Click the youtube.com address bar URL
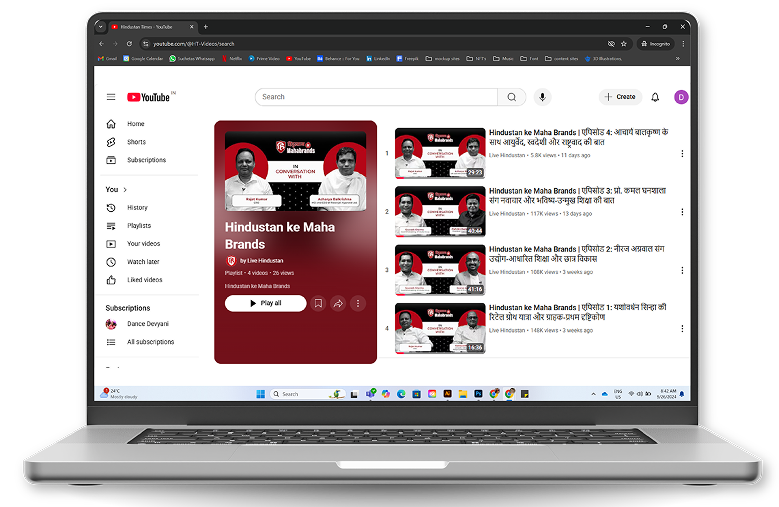 [x=194, y=44]
